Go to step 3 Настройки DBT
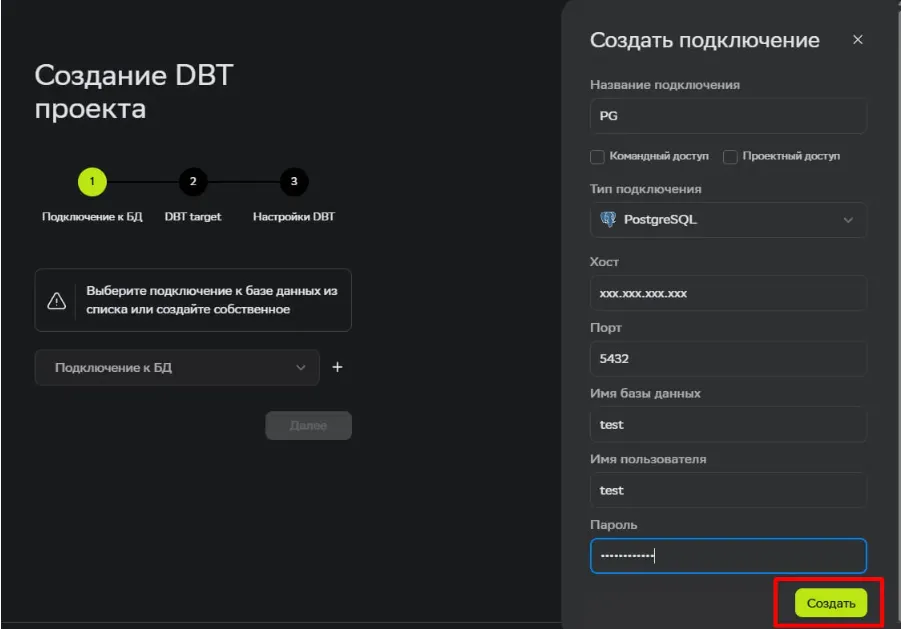Screen dimensions: 901x629 293,182
